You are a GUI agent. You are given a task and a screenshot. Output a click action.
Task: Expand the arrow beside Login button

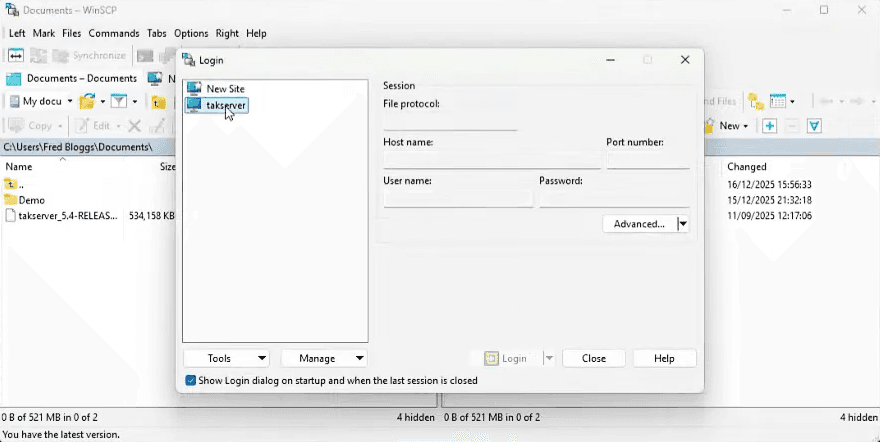coord(549,358)
